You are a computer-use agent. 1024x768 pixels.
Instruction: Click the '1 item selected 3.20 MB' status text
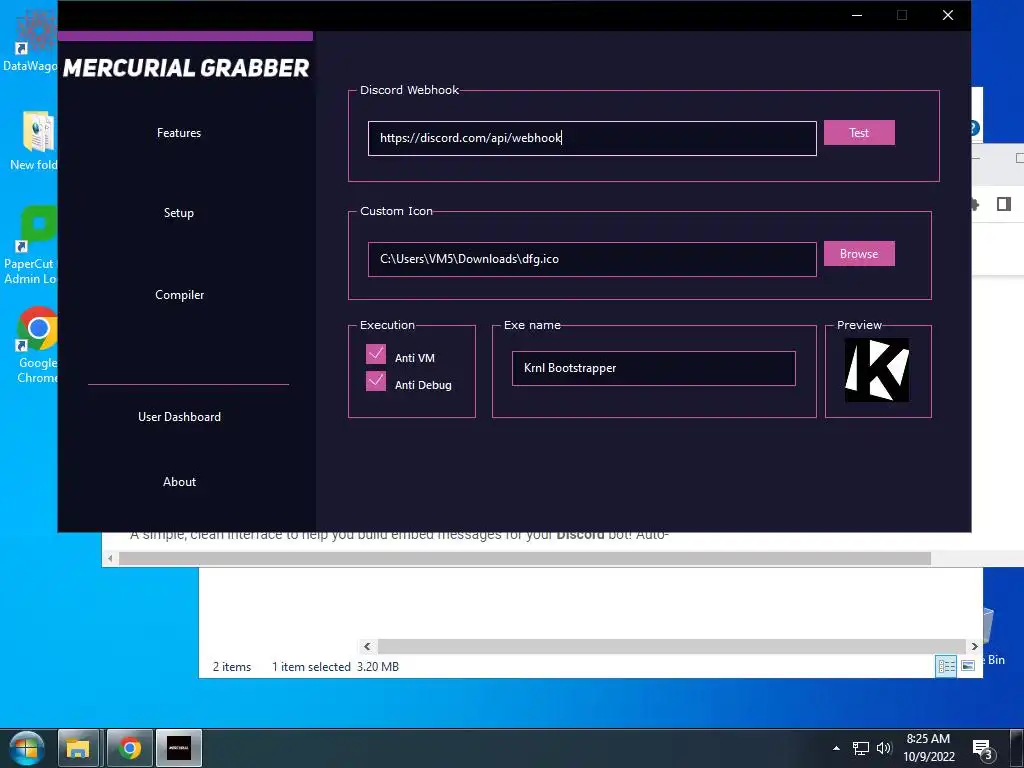[x=335, y=667]
